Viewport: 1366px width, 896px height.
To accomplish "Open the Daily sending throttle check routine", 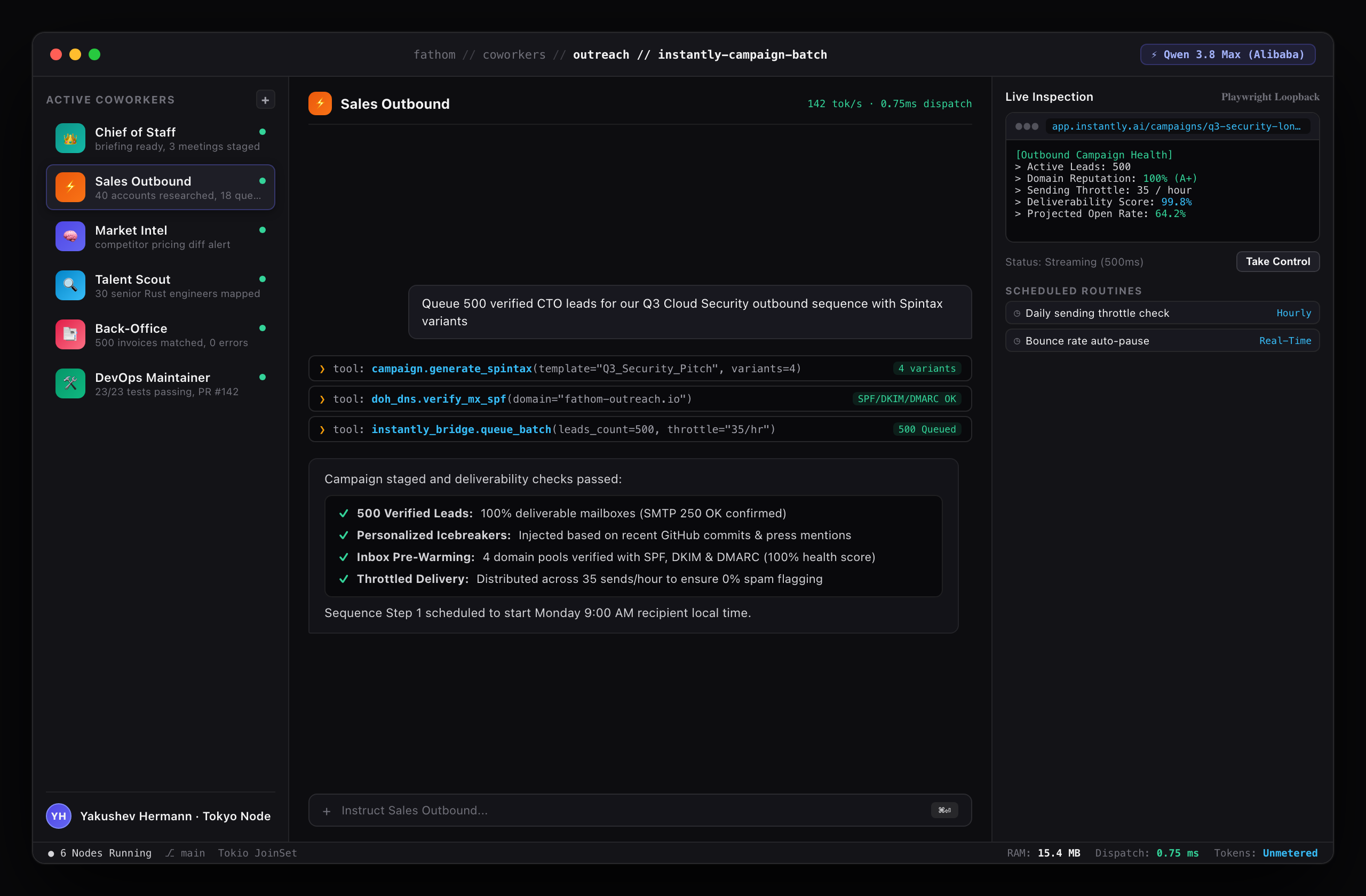I will [1162, 313].
